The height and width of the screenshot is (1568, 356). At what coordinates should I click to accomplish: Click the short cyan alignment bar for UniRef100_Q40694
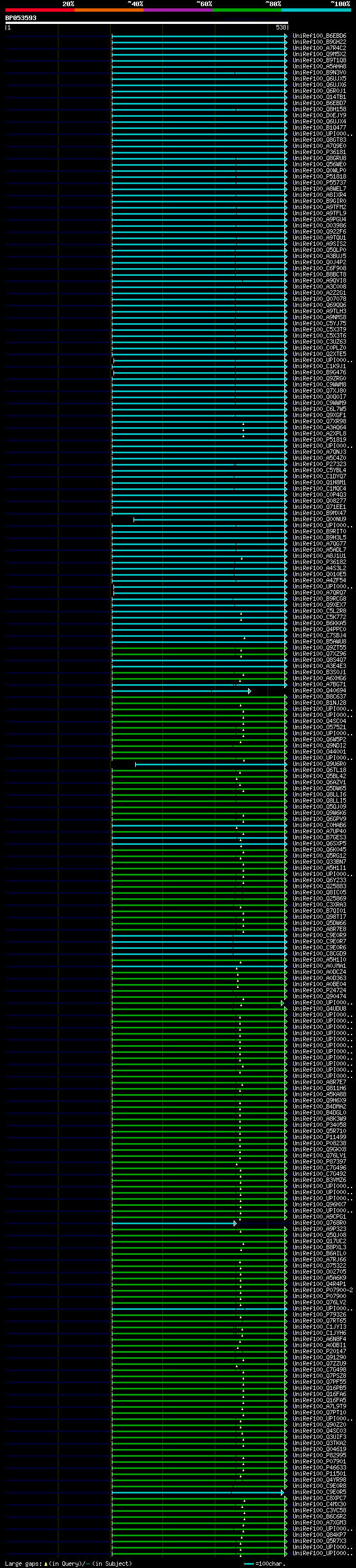tap(181, 691)
